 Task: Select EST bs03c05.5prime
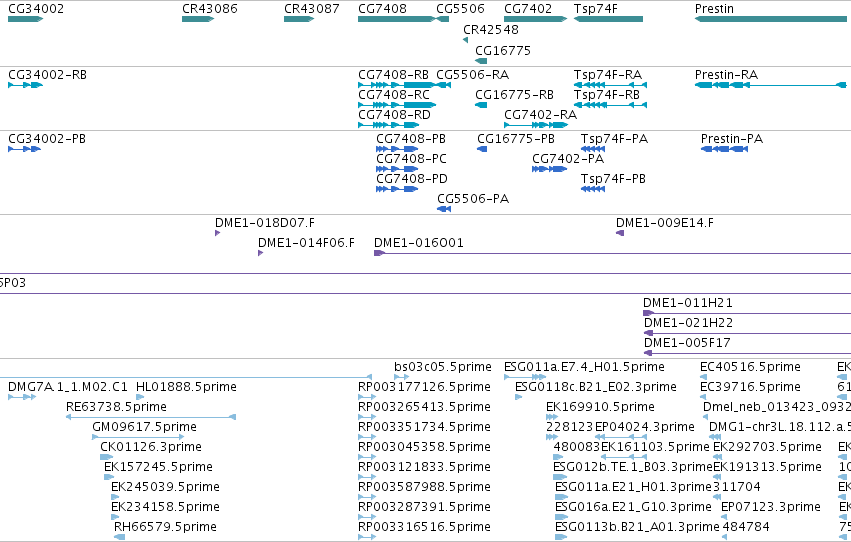coord(402,377)
